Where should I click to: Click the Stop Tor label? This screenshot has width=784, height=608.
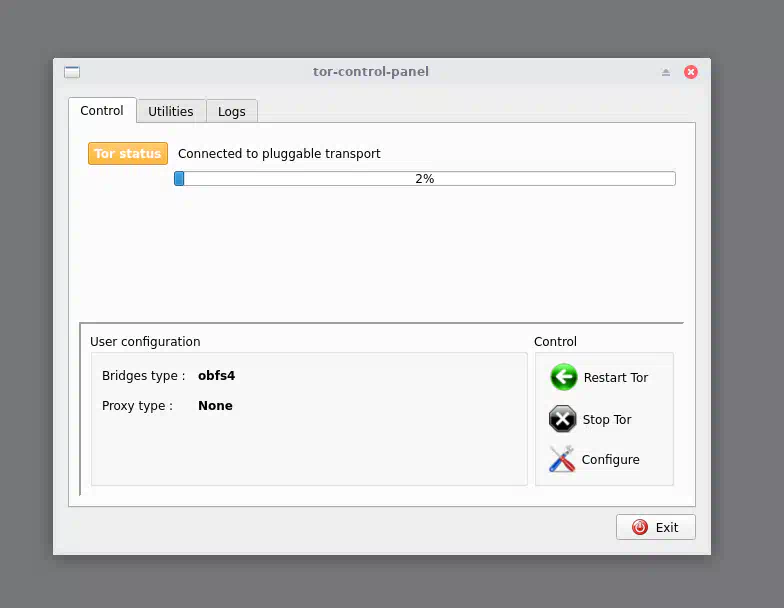(607, 420)
